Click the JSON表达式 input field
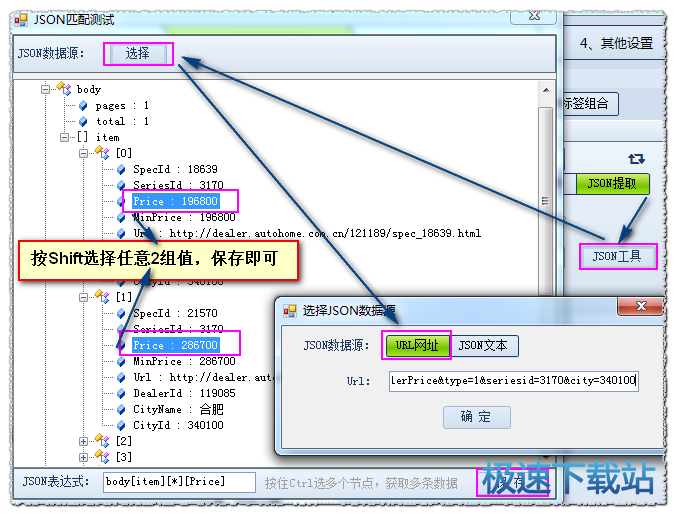This screenshot has height=515, width=676. pyautogui.click(x=179, y=482)
